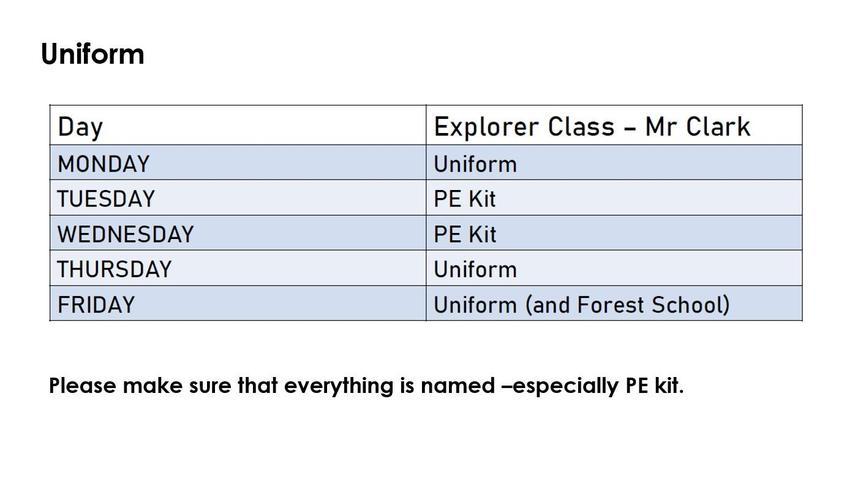Click the words Mr Clark
The height and width of the screenshot is (480, 855).
point(698,127)
